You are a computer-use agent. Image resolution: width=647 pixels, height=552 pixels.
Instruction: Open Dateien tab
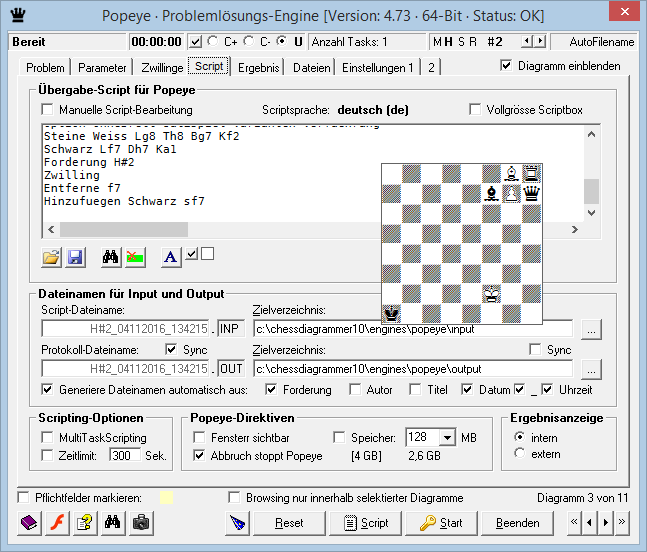(x=312, y=68)
